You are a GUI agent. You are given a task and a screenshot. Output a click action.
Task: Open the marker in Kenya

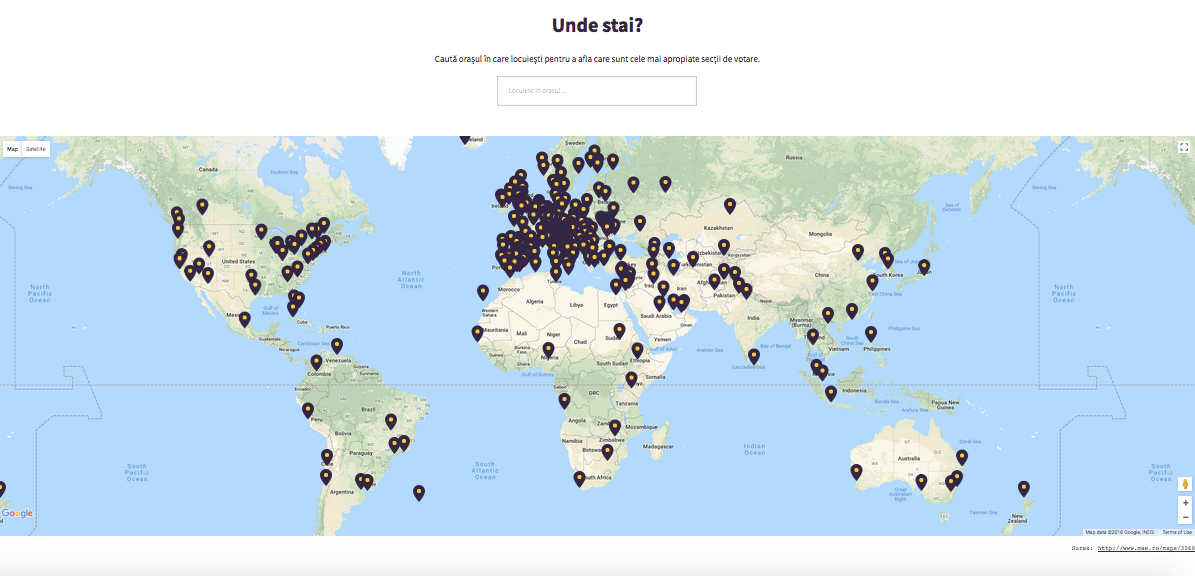[x=632, y=379]
